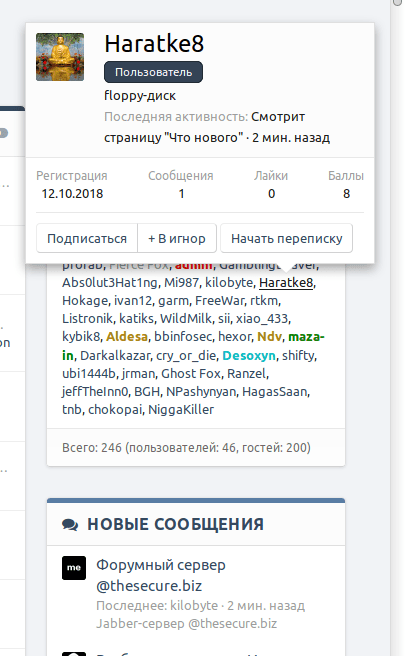Open underlined Haratke8 in online users list
Viewport: 405px width, 656px height.
coord(286,283)
